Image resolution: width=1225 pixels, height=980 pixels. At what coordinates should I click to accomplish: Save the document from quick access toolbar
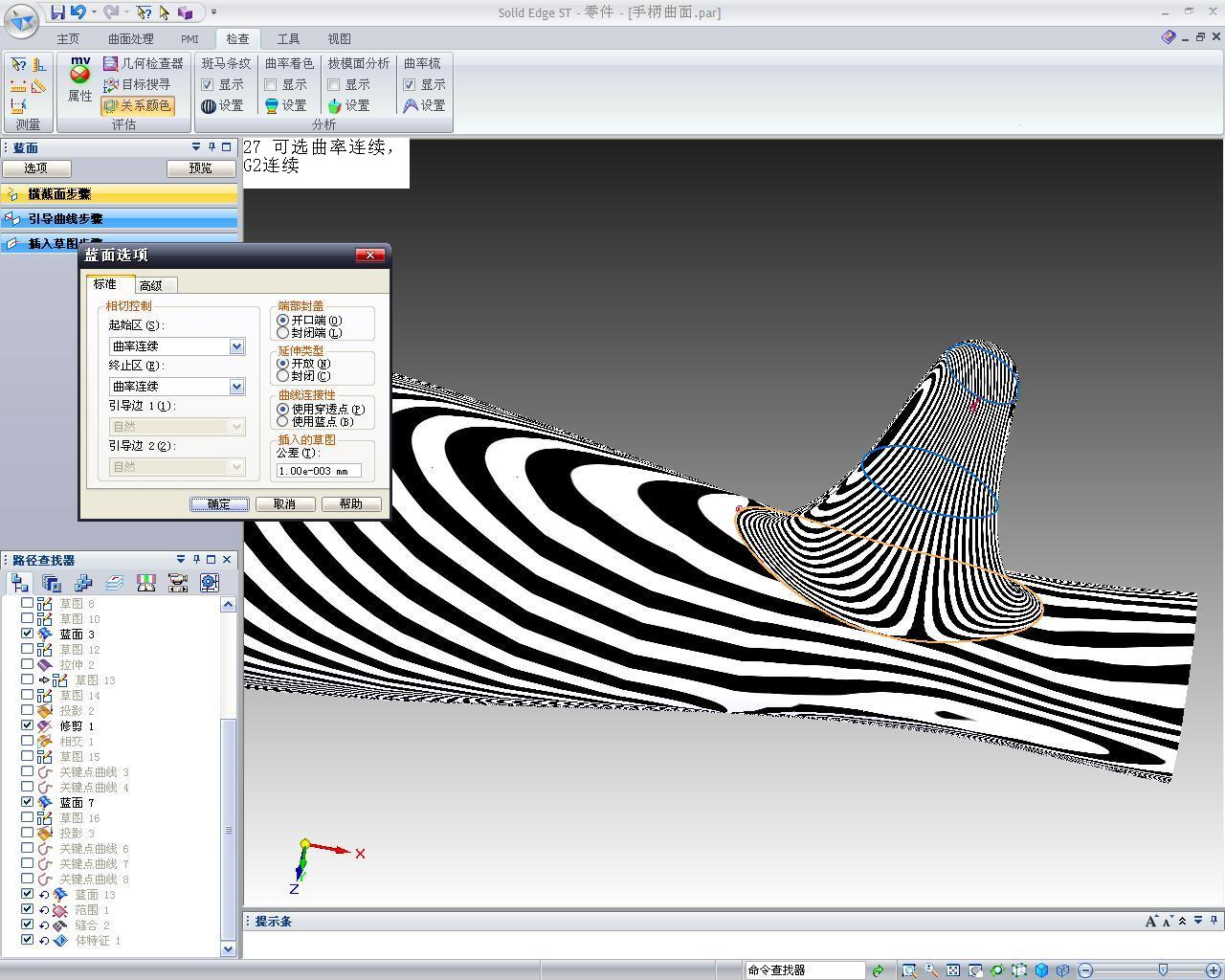point(57,12)
